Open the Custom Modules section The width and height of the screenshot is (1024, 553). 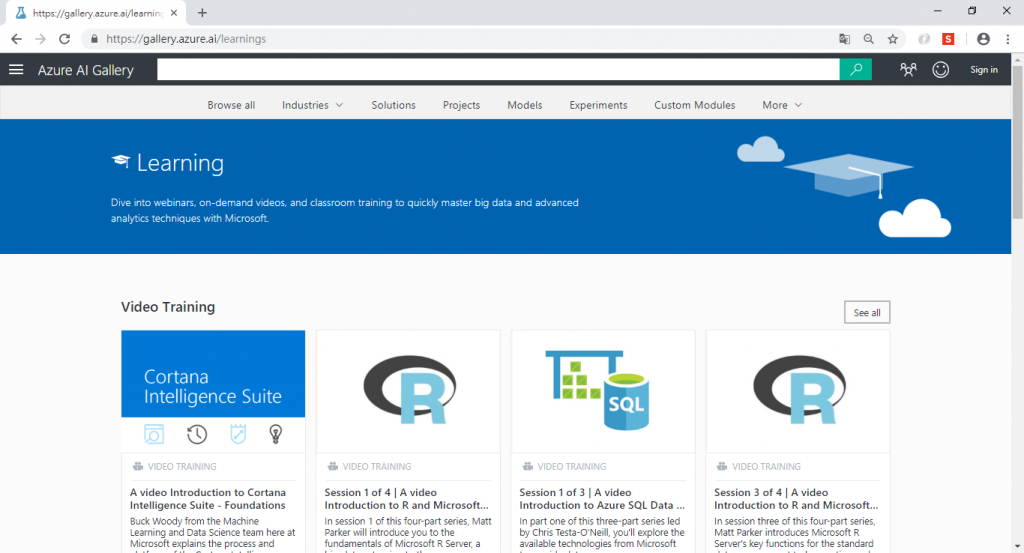click(x=695, y=105)
